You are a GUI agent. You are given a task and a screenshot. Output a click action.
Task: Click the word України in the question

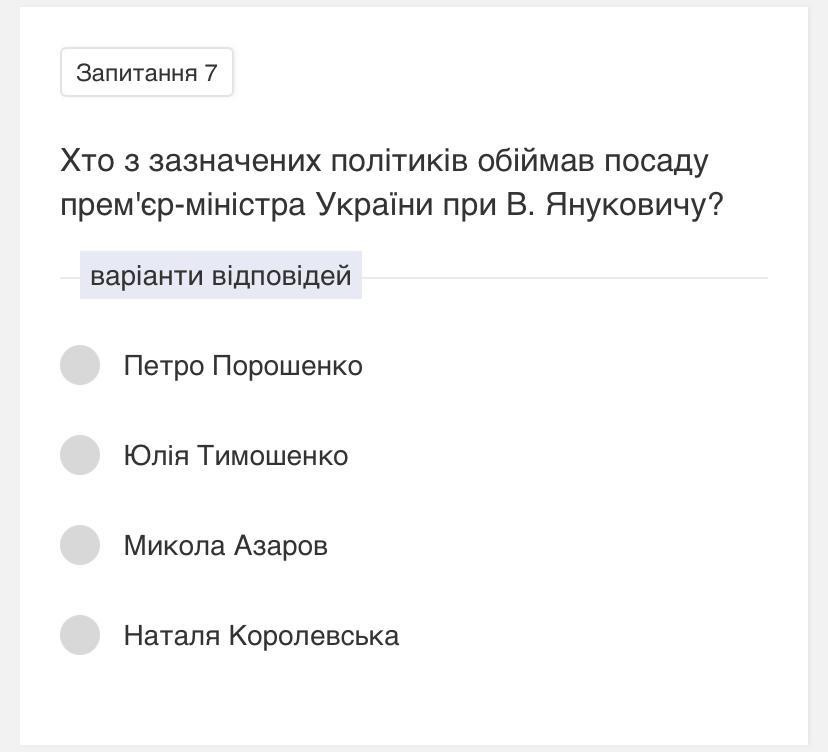(x=375, y=205)
